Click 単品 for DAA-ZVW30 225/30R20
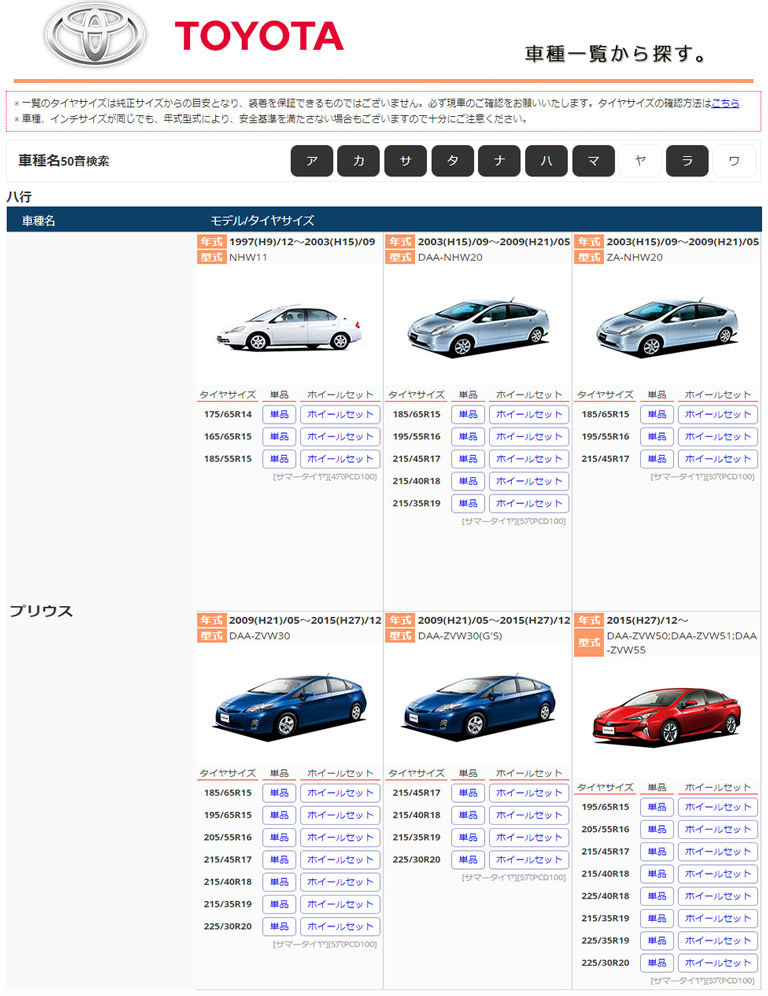 (279, 926)
